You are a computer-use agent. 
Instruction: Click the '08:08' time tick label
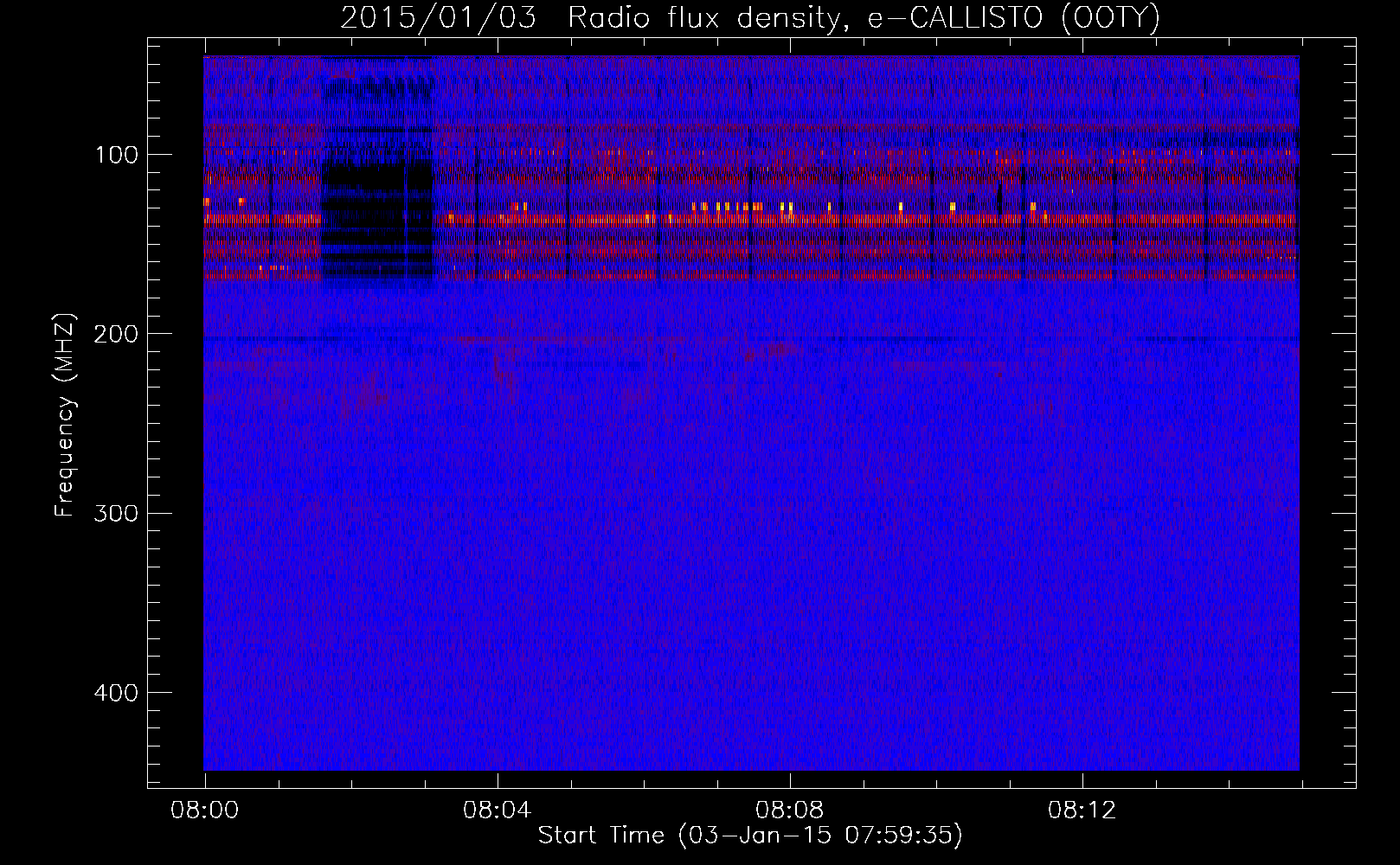790,811
